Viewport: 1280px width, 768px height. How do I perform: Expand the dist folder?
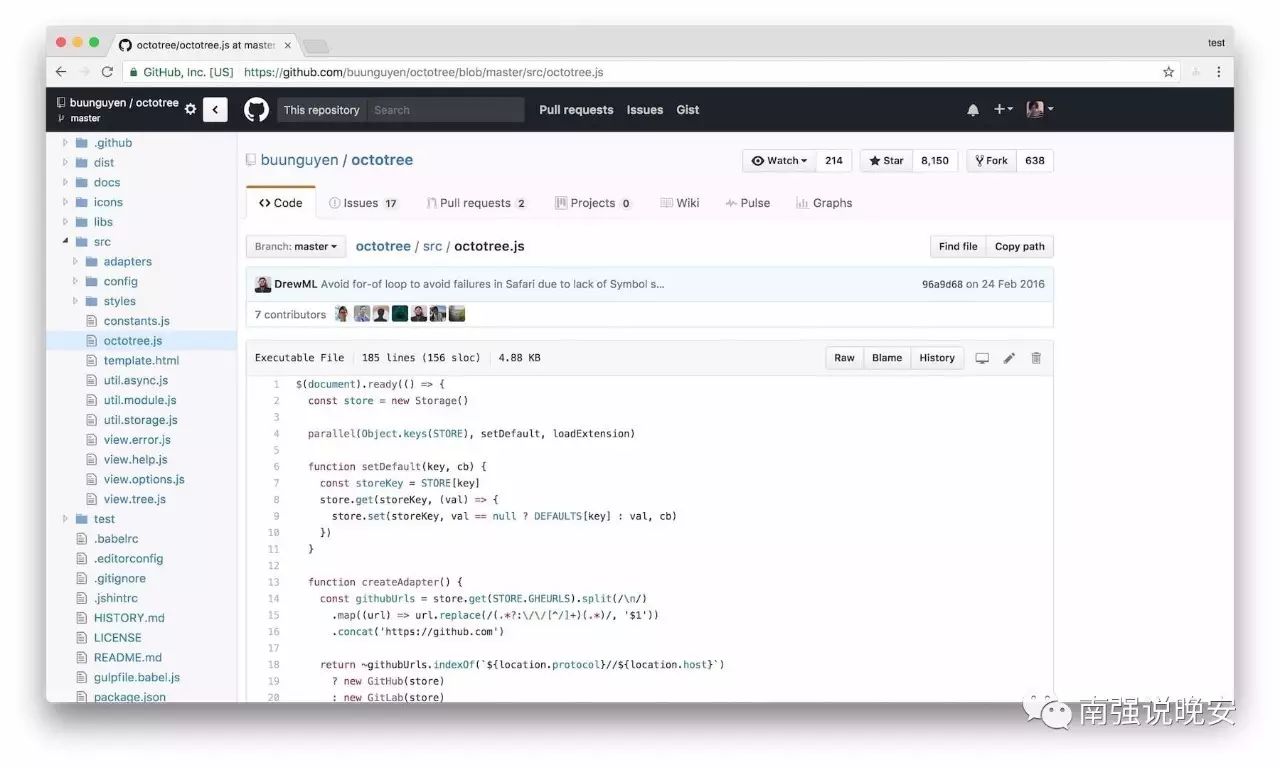pos(66,162)
